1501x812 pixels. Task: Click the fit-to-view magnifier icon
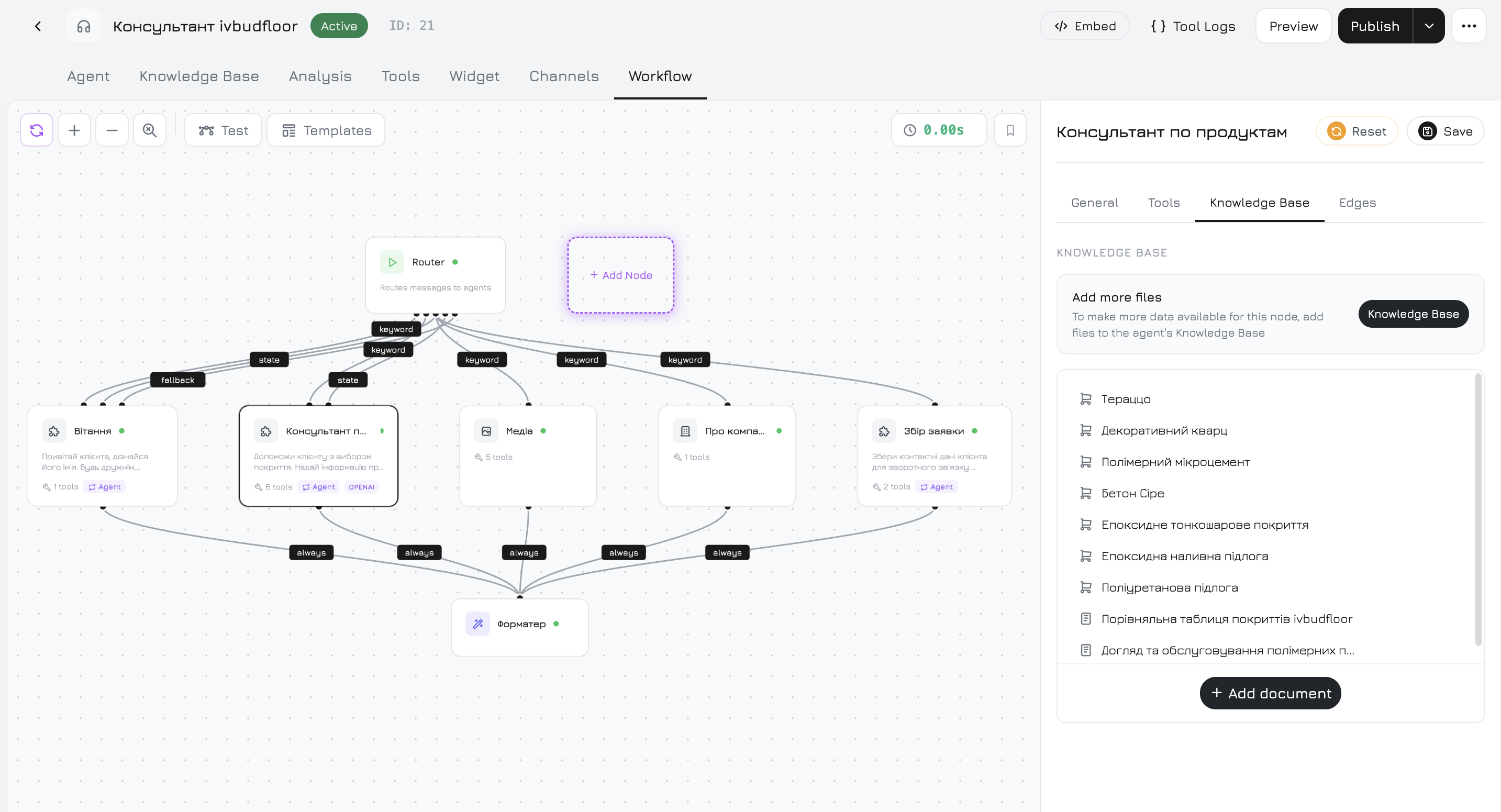click(x=149, y=130)
